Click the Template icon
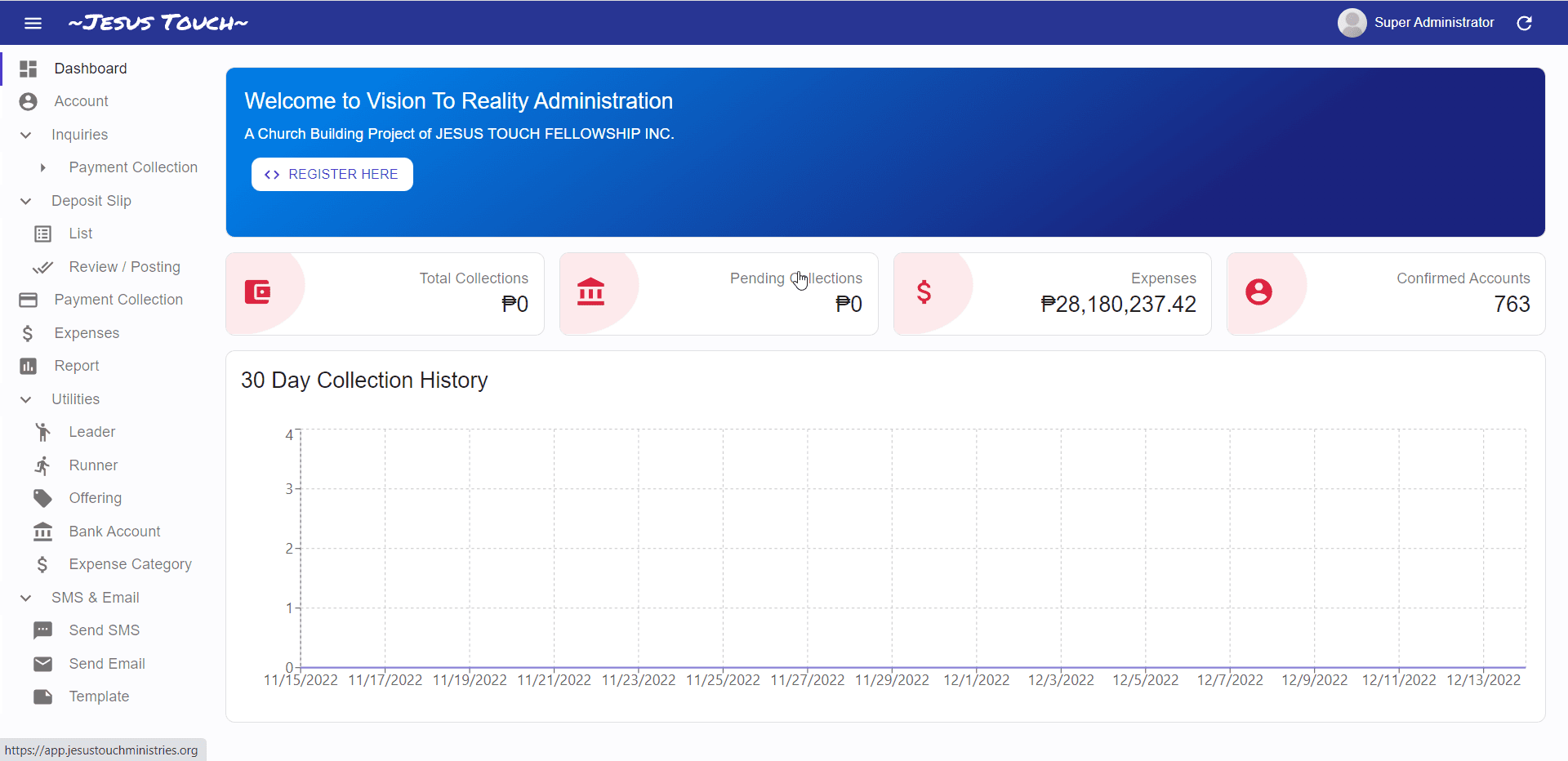 [x=43, y=696]
